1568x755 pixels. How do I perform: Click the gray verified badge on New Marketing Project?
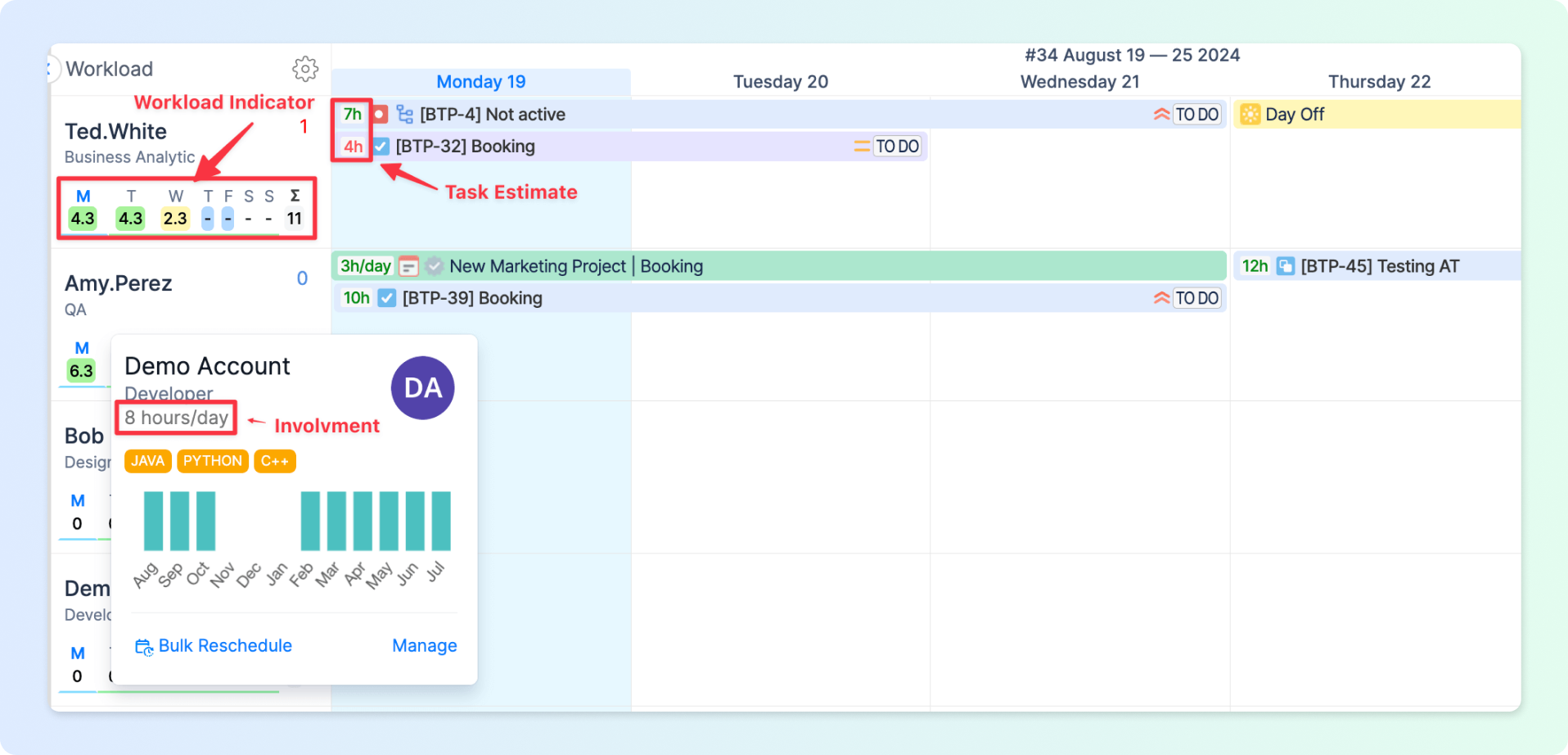click(435, 266)
